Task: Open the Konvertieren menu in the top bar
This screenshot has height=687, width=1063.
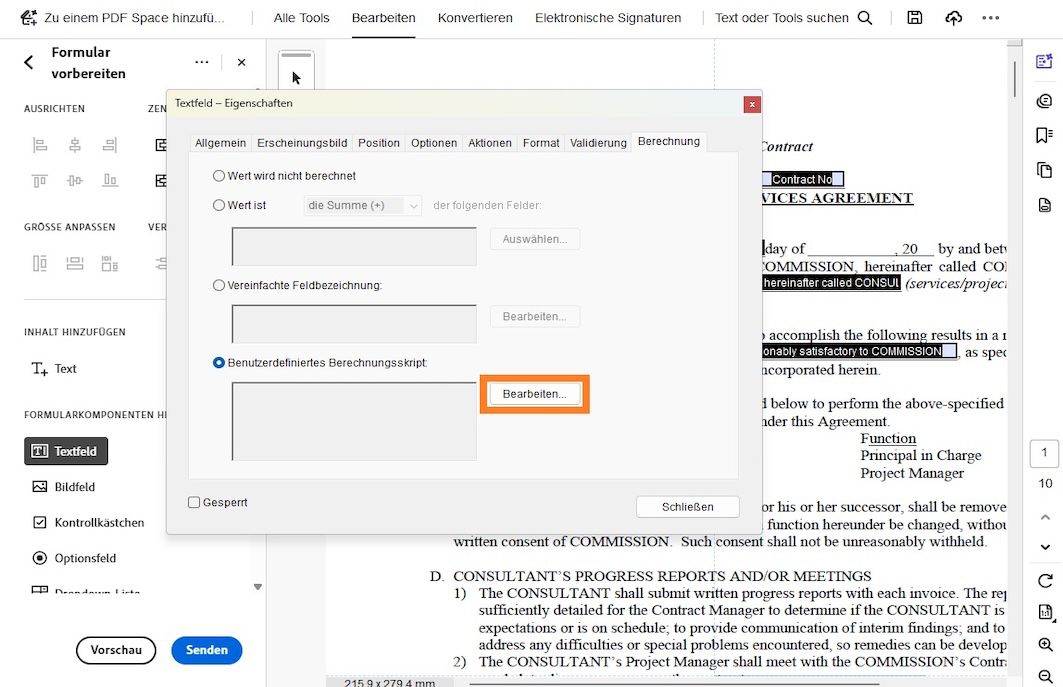Action: 475,17
